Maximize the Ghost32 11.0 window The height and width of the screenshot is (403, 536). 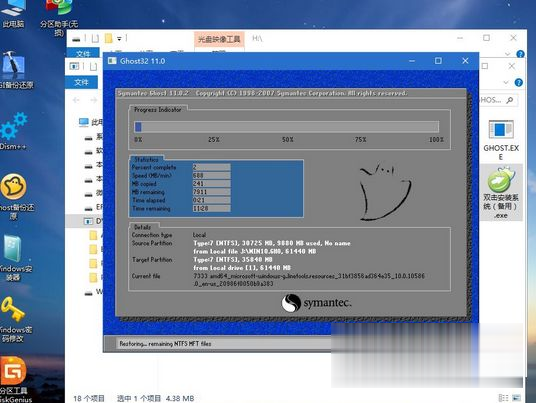438,61
